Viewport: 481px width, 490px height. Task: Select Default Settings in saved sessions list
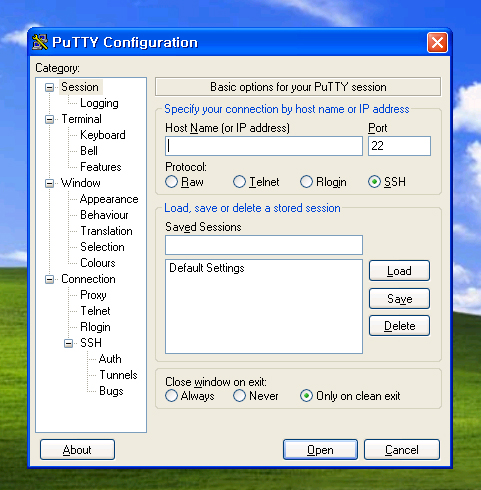coord(207,268)
